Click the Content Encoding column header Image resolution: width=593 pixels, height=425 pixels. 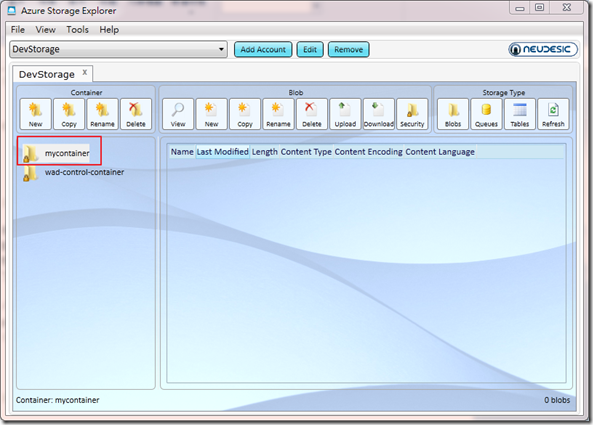point(368,152)
